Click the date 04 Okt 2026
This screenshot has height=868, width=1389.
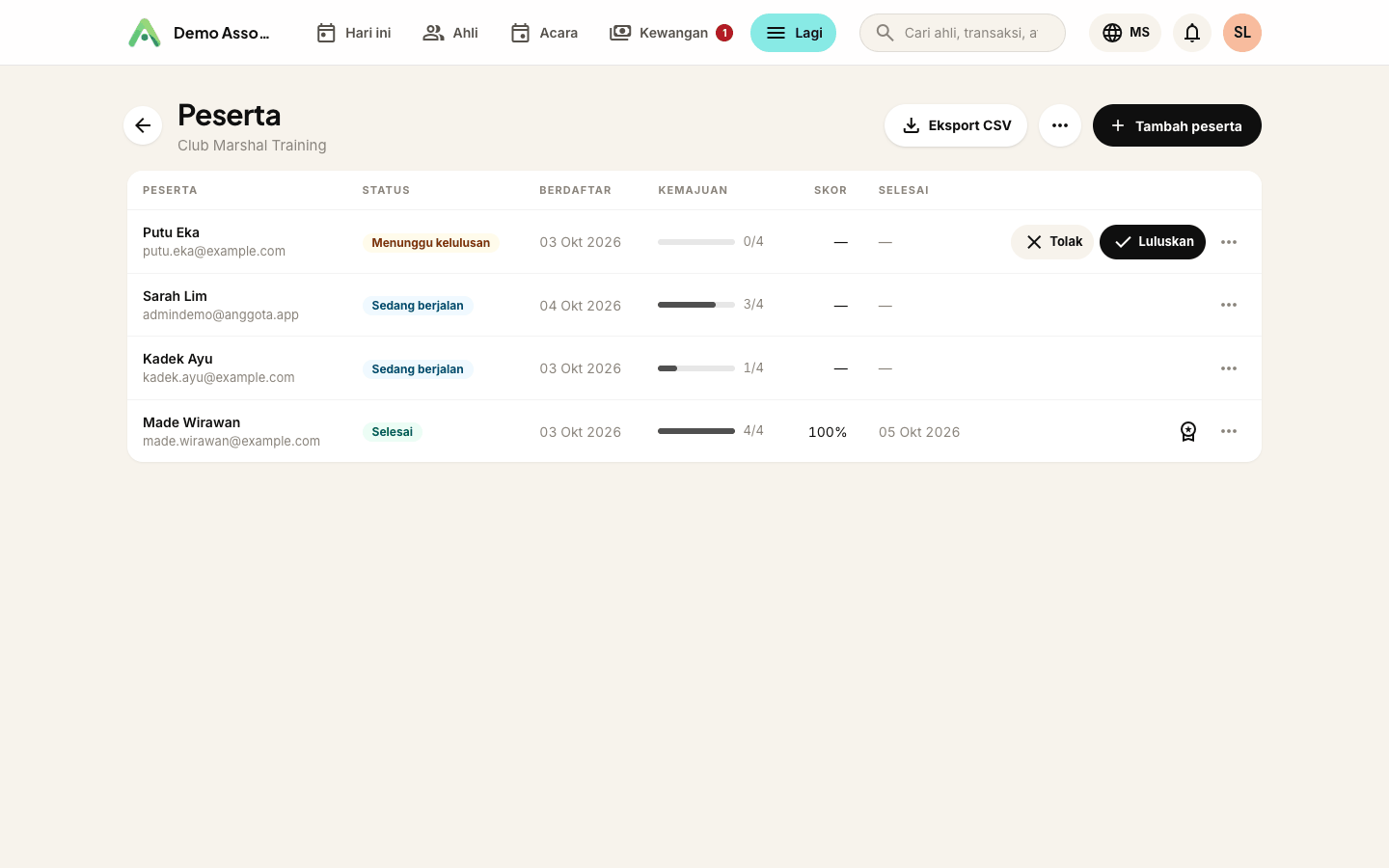click(x=581, y=306)
